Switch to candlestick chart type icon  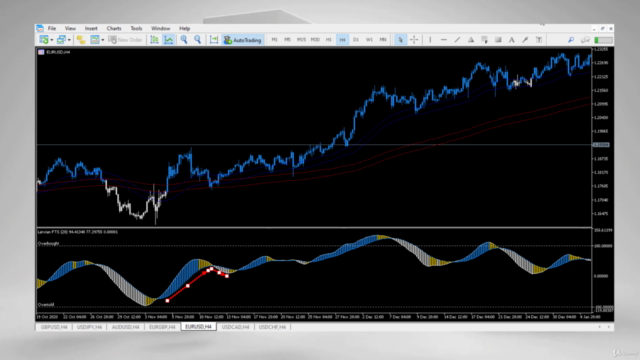point(154,40)
